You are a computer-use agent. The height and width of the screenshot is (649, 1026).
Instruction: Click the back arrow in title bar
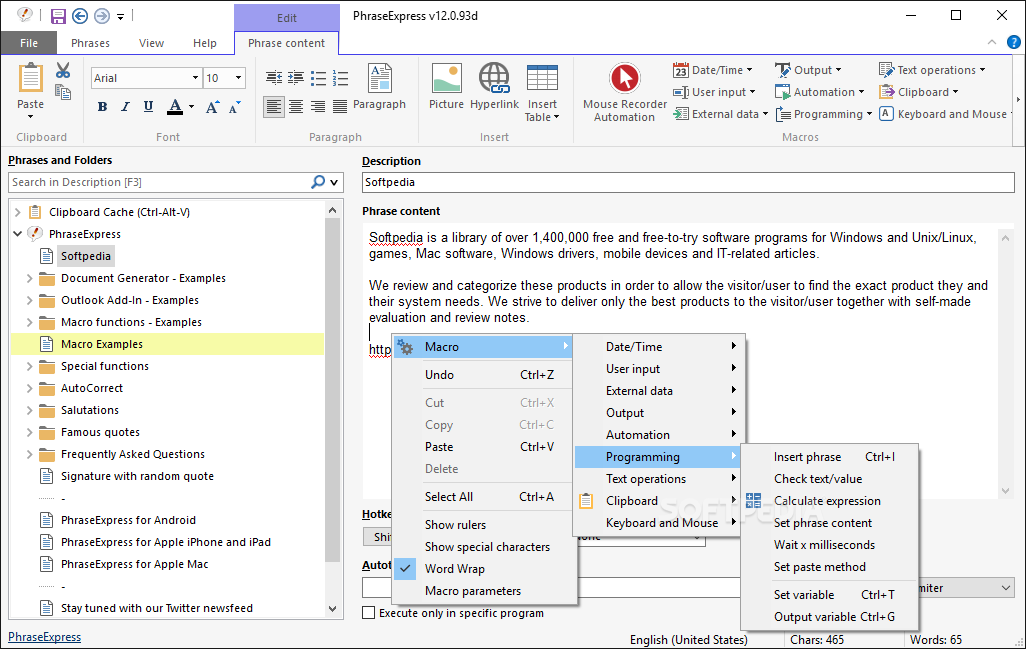tap(80, 16)
